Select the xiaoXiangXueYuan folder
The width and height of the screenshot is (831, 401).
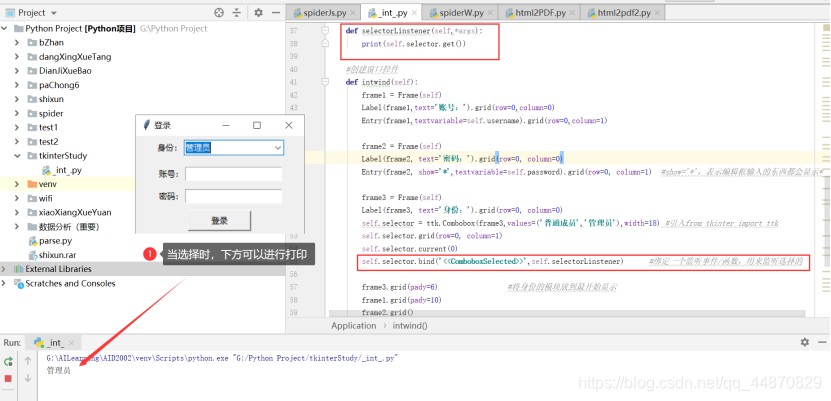point(75,212)
